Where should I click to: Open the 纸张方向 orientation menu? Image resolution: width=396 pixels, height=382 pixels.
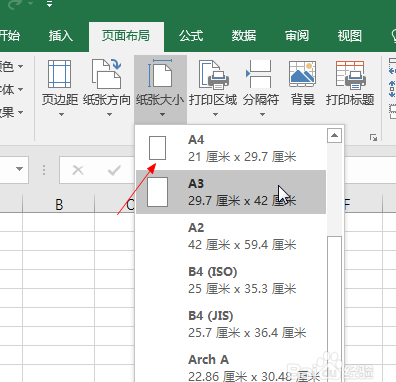point(107,87)
